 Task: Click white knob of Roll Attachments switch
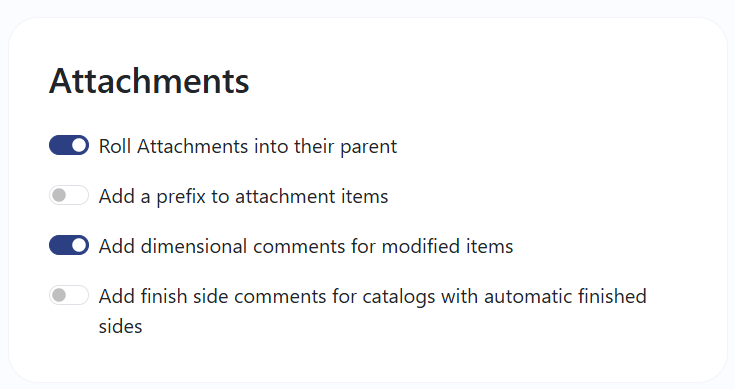point(79,145)
